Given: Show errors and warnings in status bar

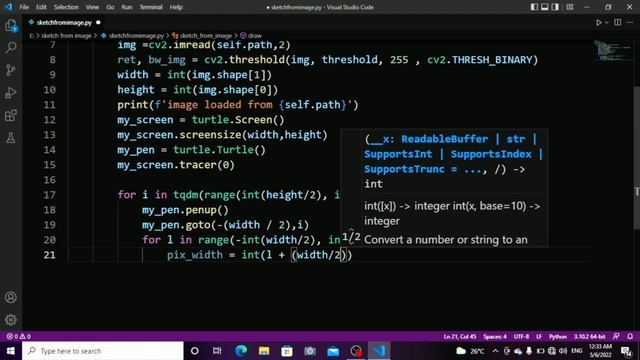Looking at the screenshot, I should (19, 336).
